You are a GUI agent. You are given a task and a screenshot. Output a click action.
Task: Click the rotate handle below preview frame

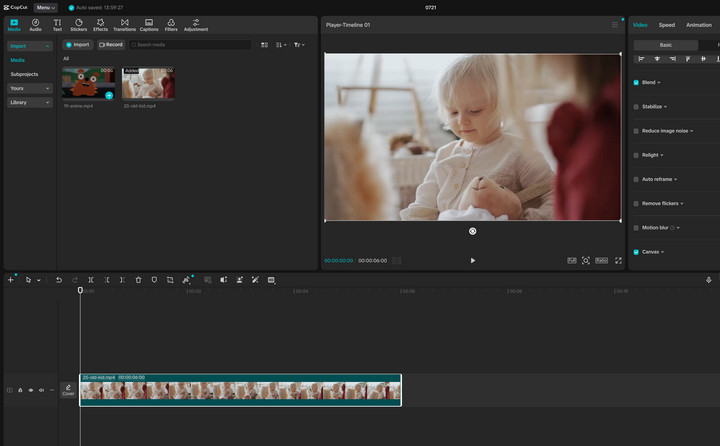point(472,231)
